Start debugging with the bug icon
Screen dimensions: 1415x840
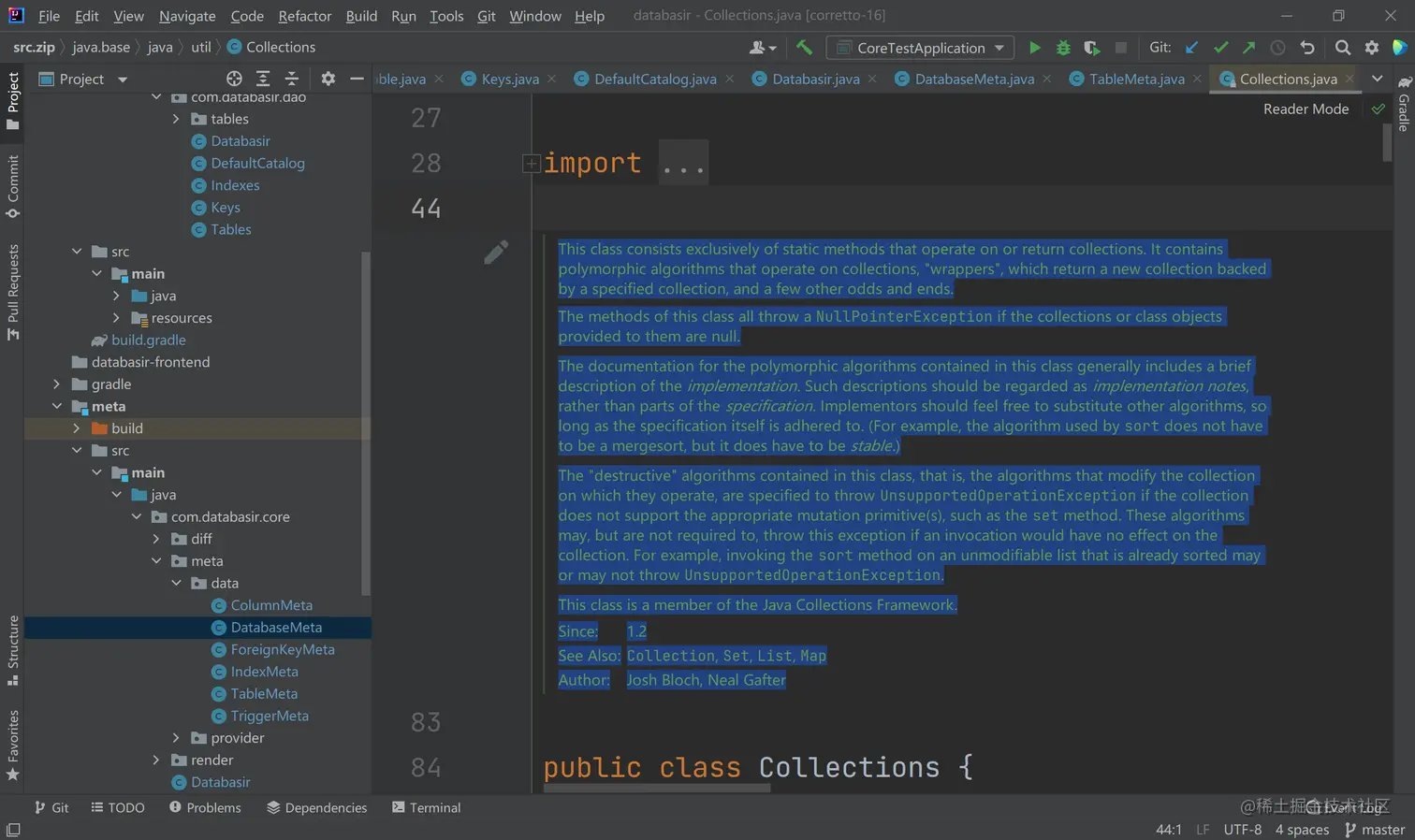click(x=1063, y=48)
